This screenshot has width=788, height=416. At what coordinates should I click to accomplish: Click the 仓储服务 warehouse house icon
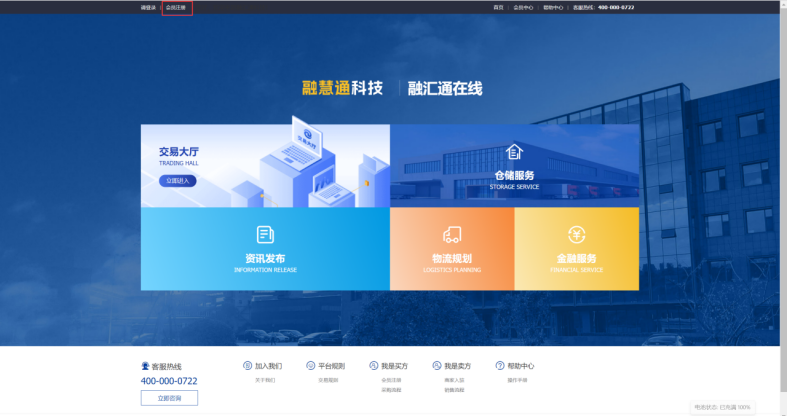click(x=514, y=151)
